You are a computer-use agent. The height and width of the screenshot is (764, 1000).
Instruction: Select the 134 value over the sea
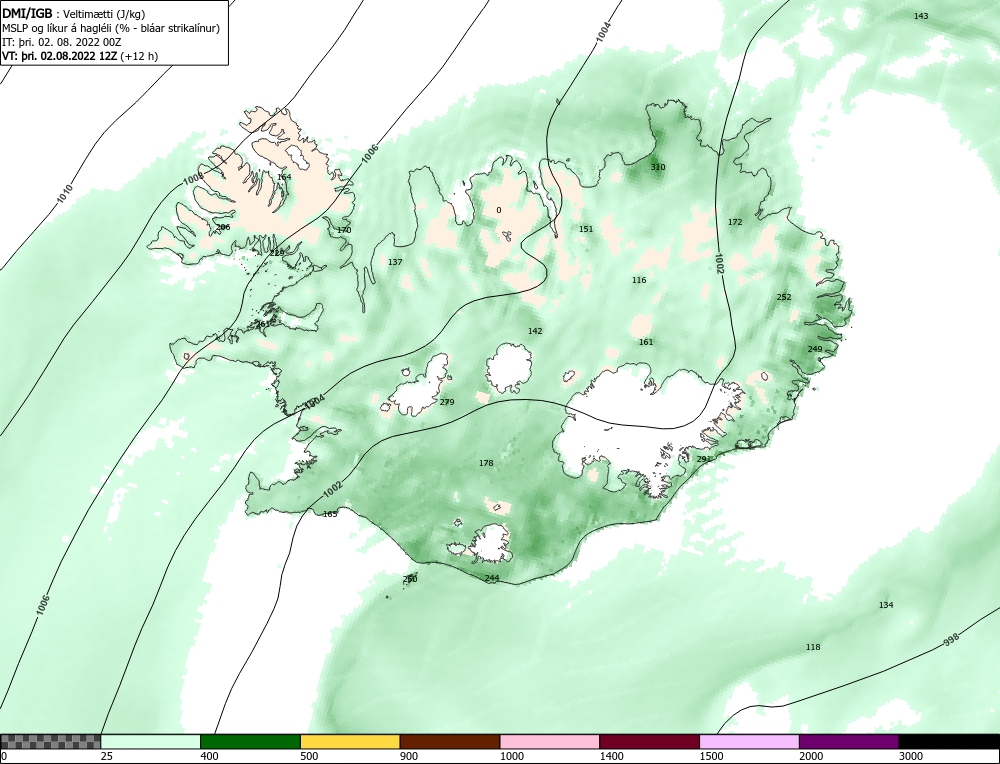point(886,605)
